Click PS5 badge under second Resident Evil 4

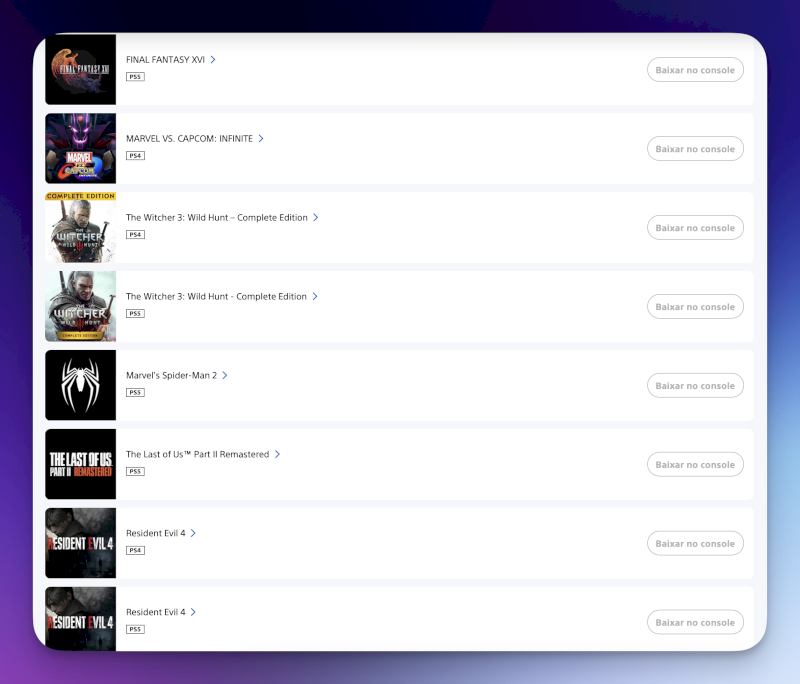coord(135,629)
